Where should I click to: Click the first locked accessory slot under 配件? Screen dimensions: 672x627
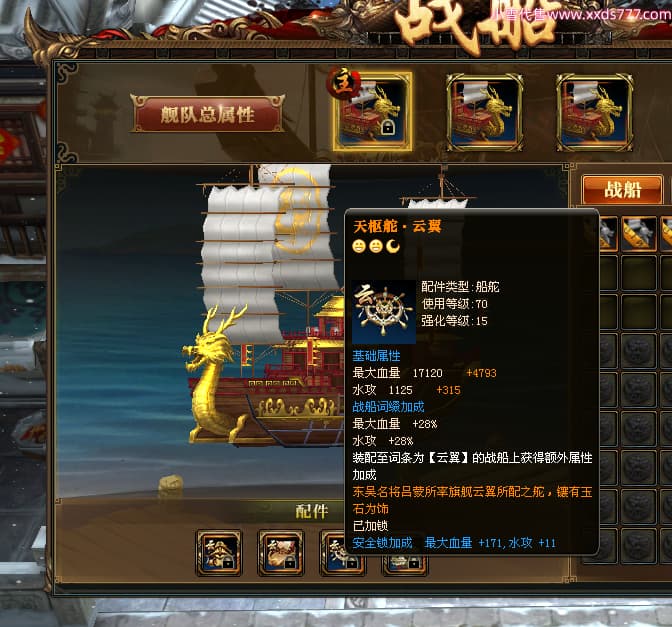tap(219, 553)
